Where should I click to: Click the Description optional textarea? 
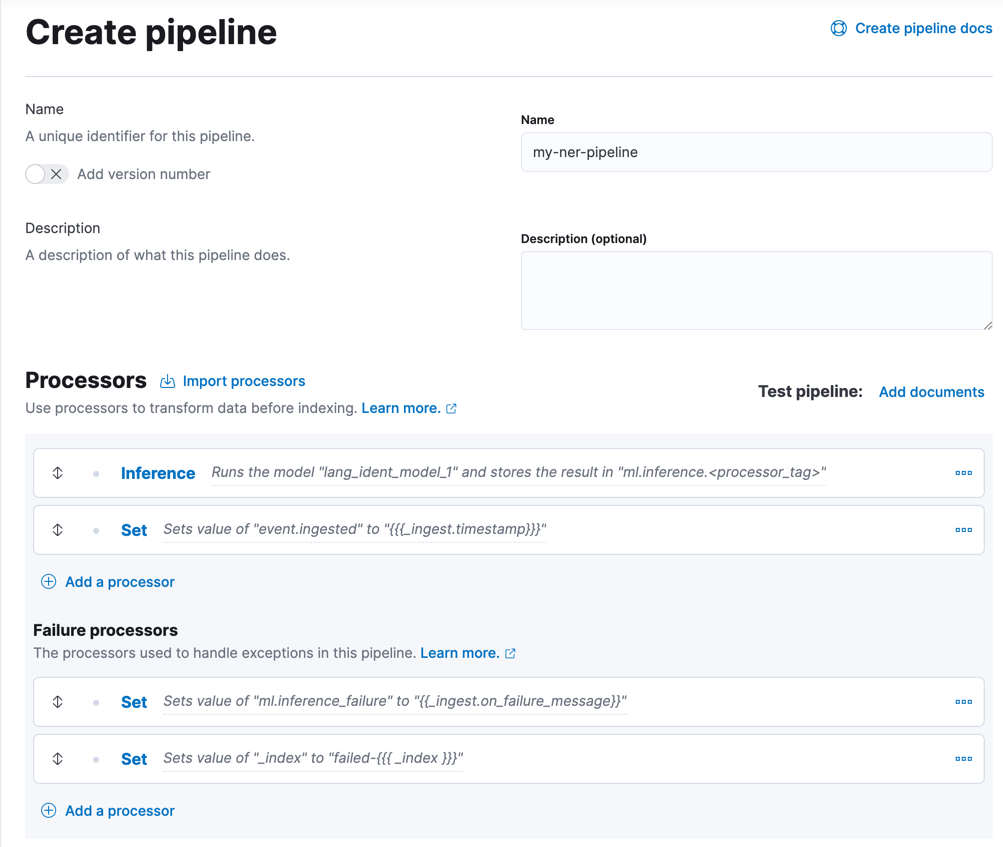tap(755, 290)
